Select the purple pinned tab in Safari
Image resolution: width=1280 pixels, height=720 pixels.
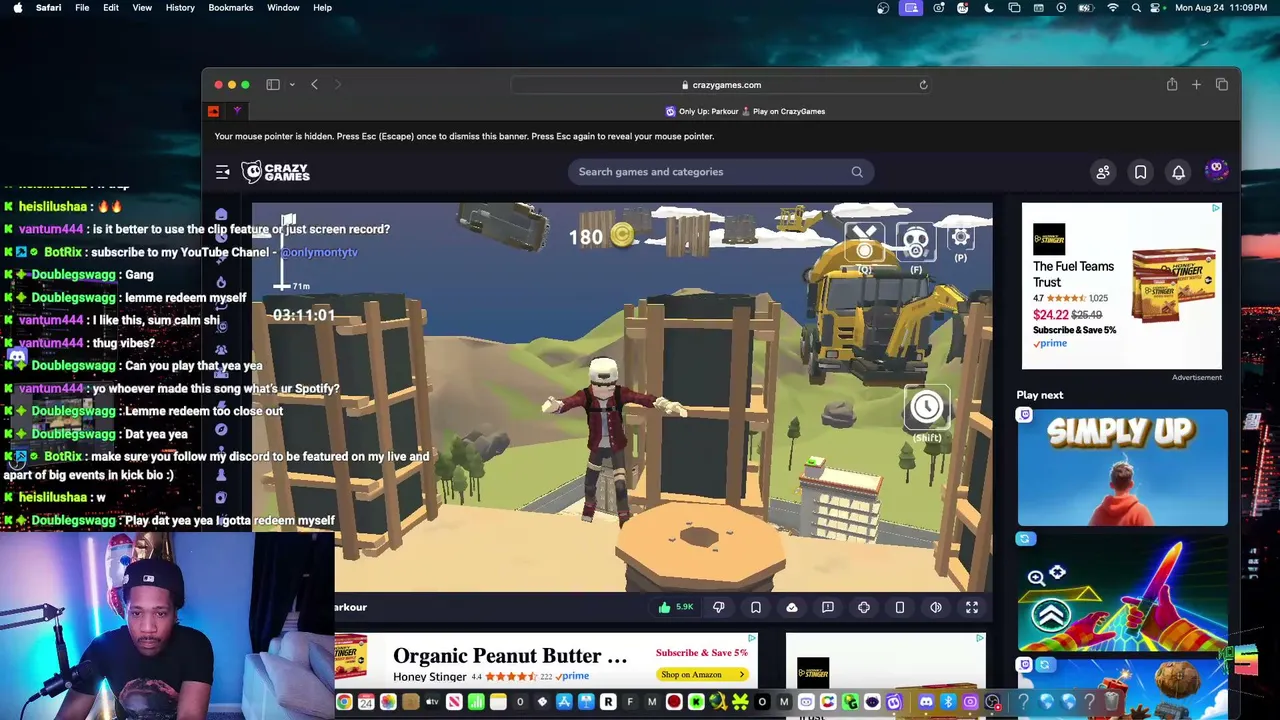237,111
